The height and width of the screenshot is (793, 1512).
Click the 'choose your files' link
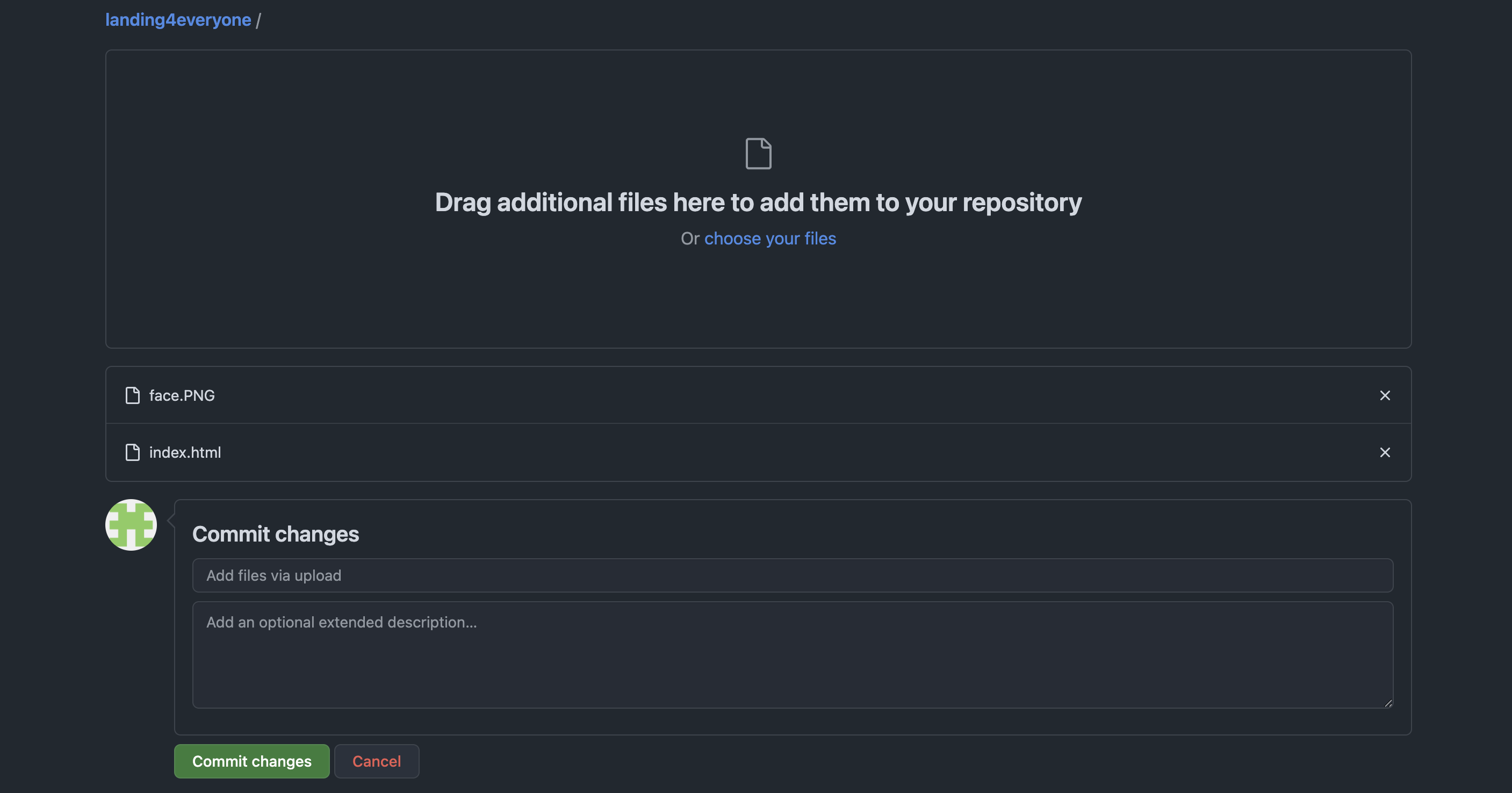pos(770,239)
